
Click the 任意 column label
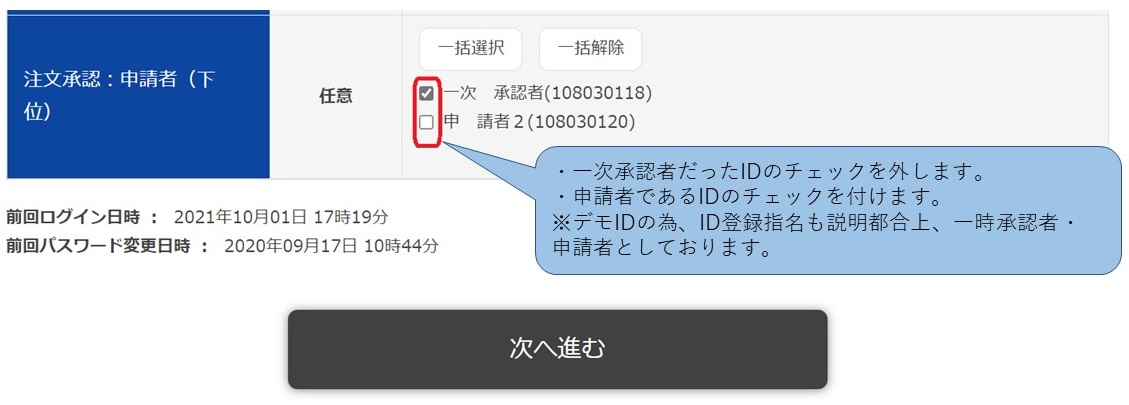335,96
